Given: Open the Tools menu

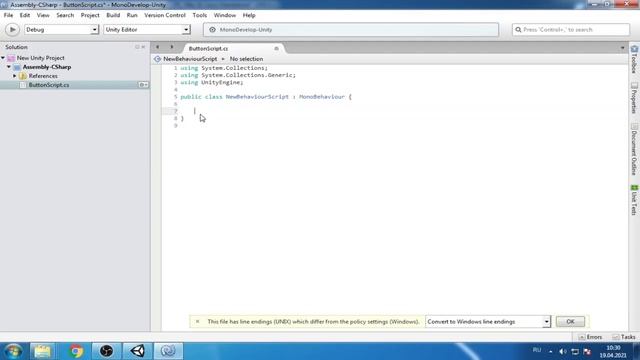Looking at the screenshot, I should click(200, 15).
